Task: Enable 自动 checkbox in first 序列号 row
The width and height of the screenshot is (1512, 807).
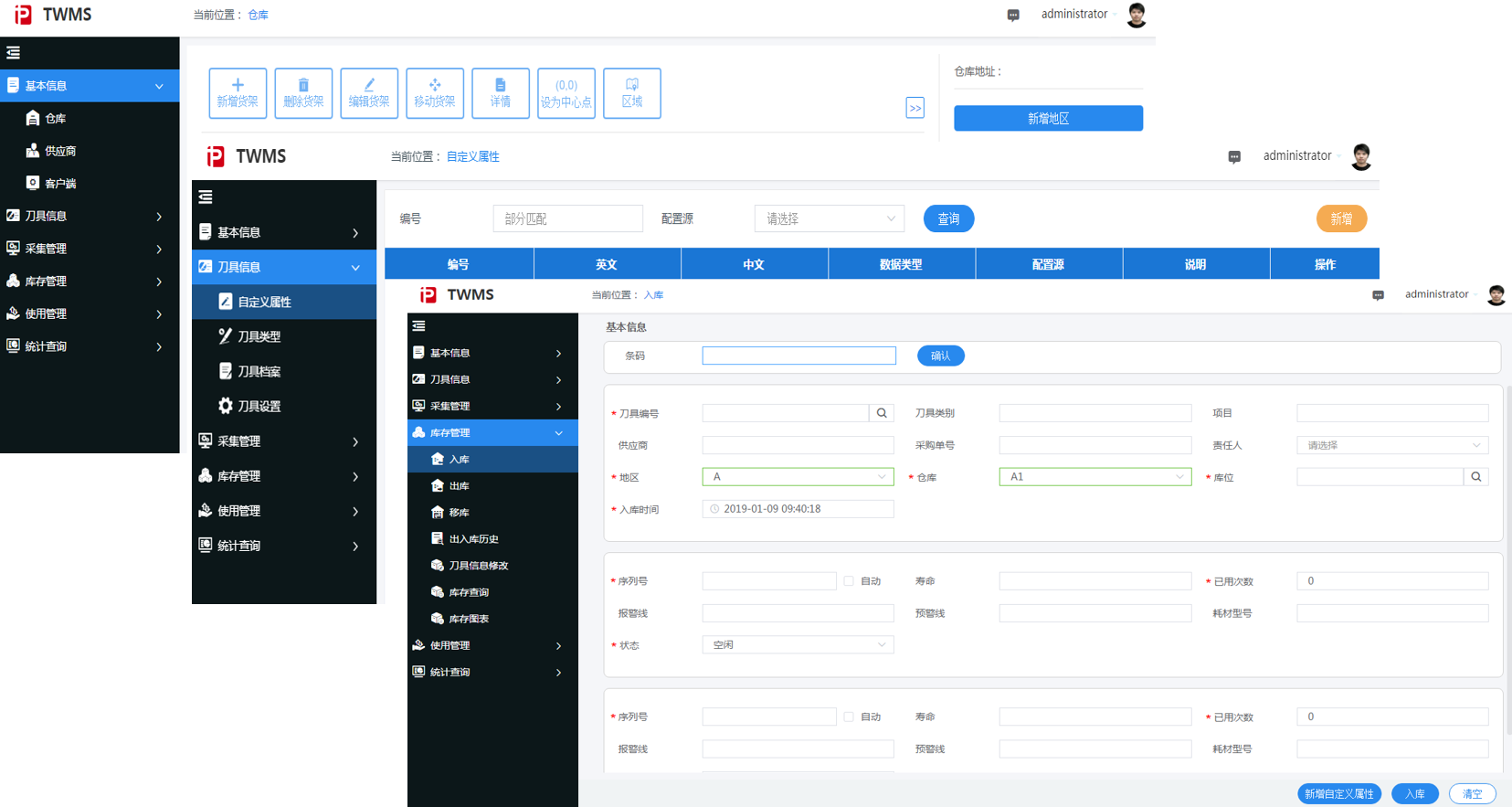Action: click(x=849, y=581)
